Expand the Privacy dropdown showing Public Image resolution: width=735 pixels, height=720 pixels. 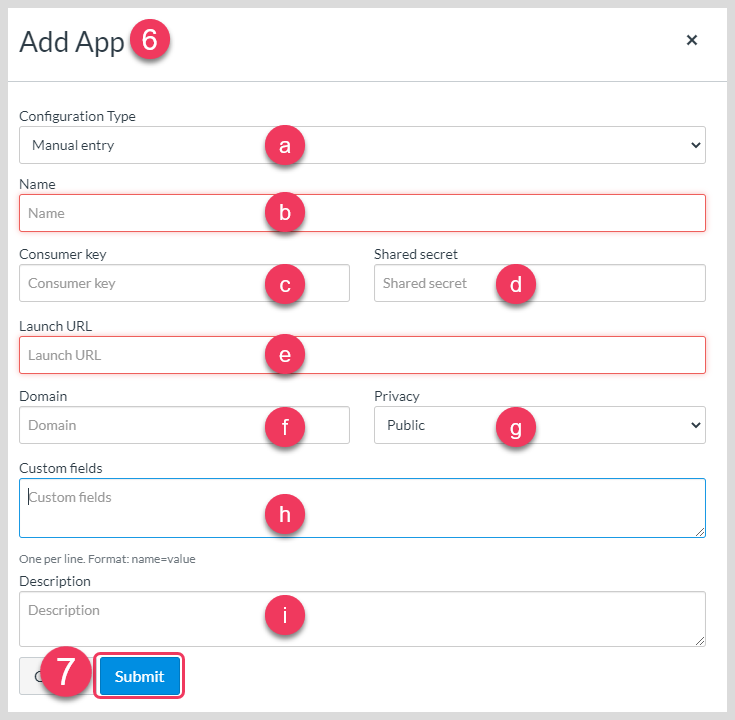point(540,425)
